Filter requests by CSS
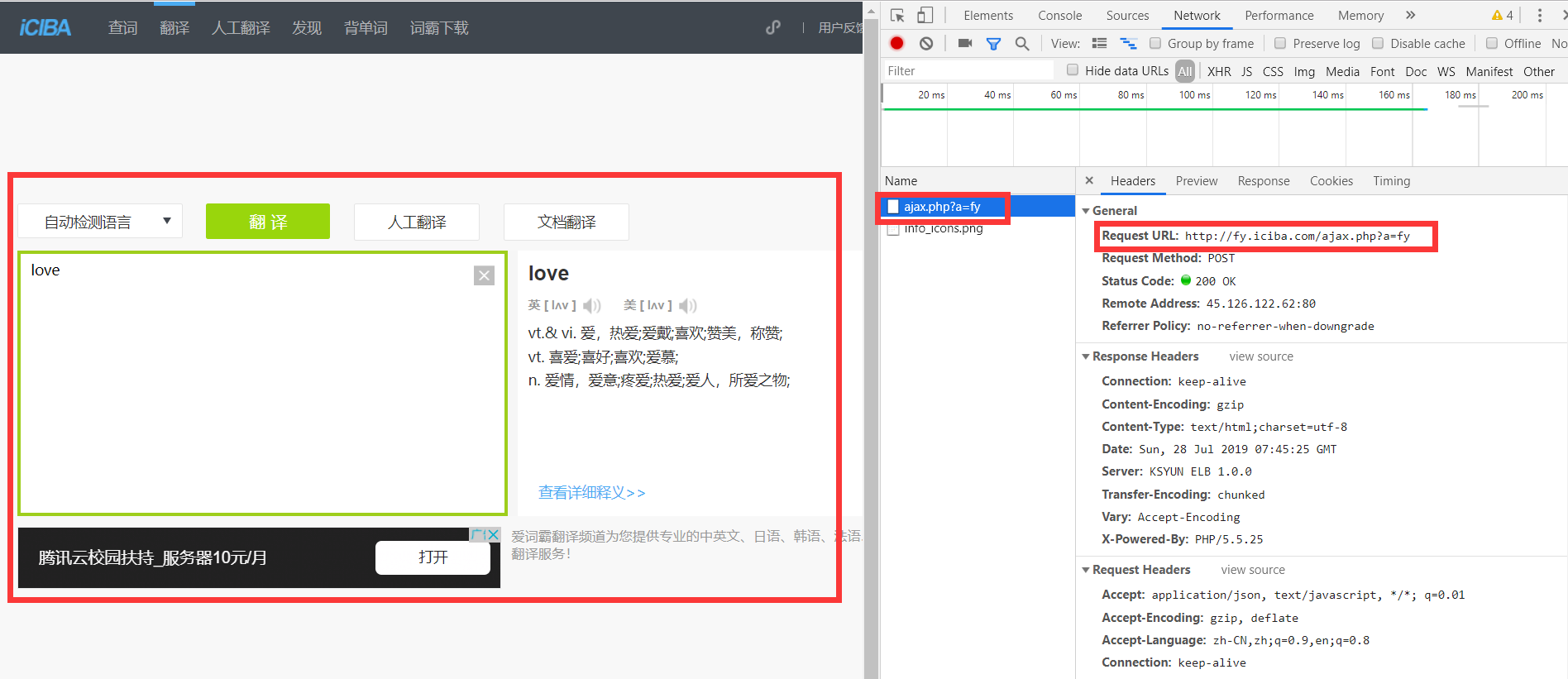Viewport: 1568px width, 679px height. (x=1273, y=71)
